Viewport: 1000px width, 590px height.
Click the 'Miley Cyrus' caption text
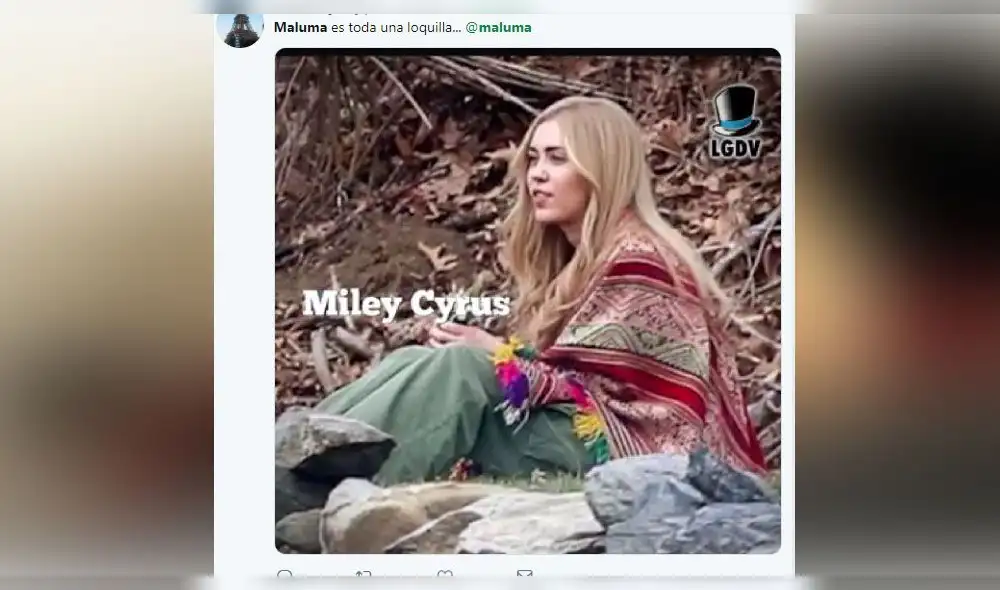tap(406, 303)
